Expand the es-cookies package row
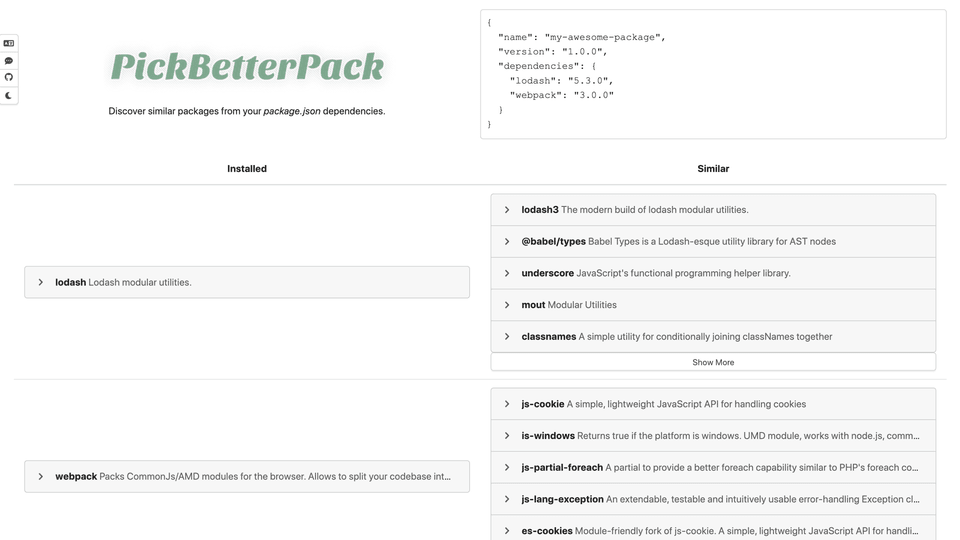Image resolution: width=960 pixels, height=540 pixels. [713, 530]
